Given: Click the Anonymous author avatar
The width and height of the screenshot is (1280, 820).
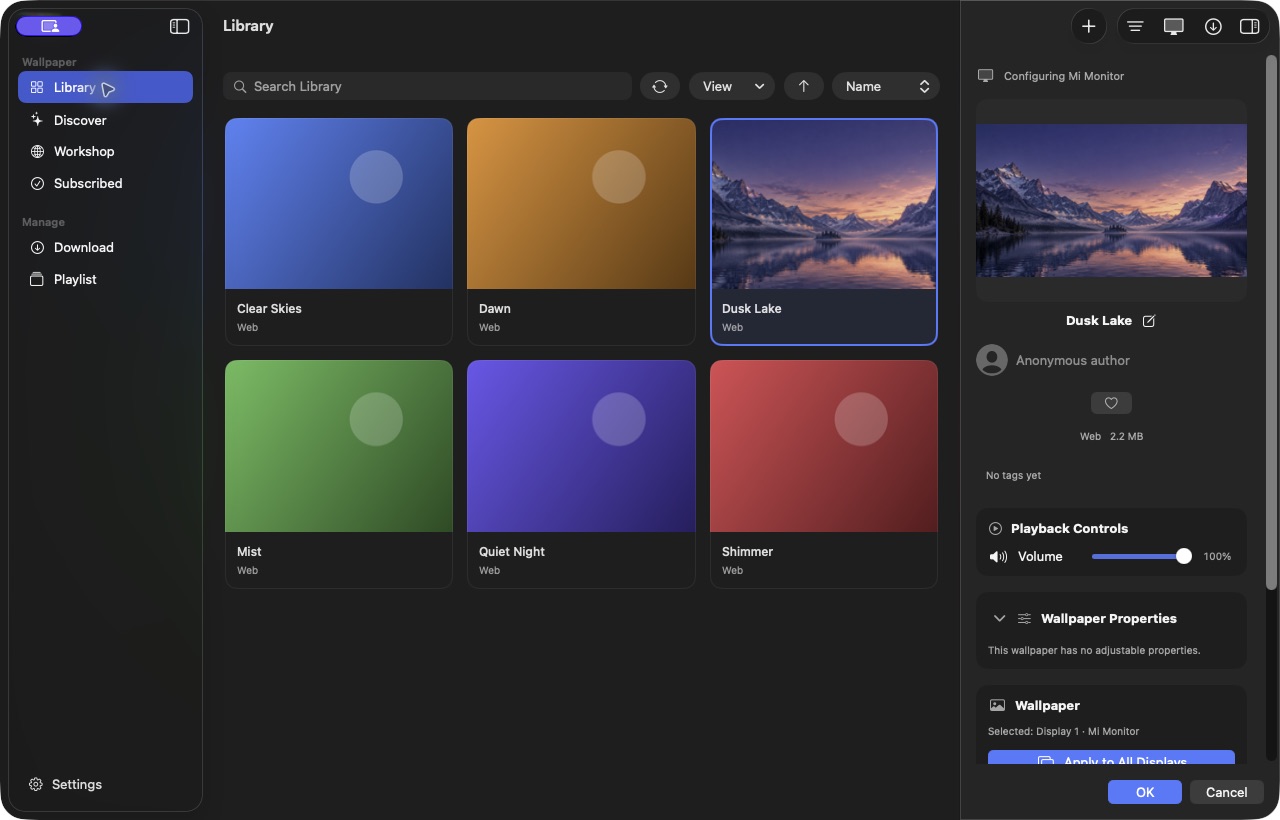Looking at the screenshot, I should [992, 360].
